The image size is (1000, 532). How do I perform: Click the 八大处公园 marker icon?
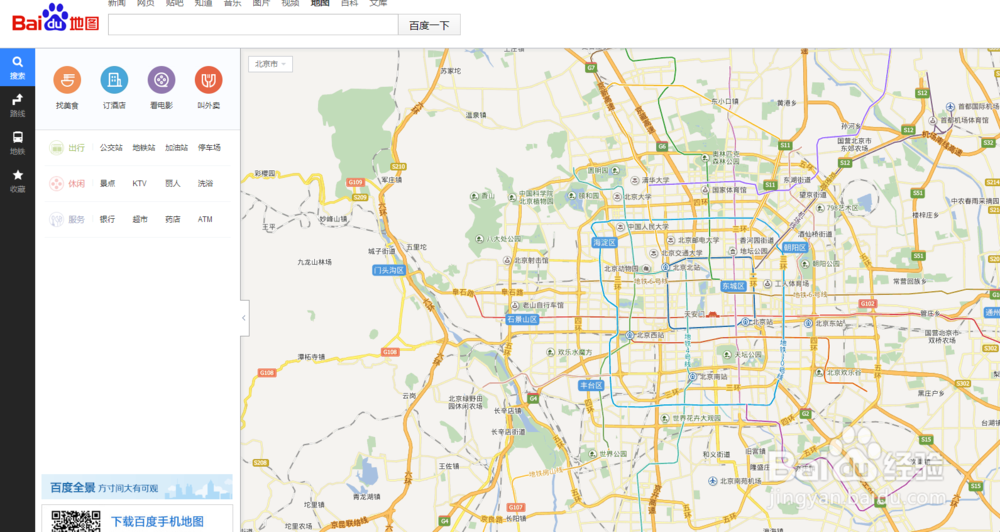click(x=480, y=239)
